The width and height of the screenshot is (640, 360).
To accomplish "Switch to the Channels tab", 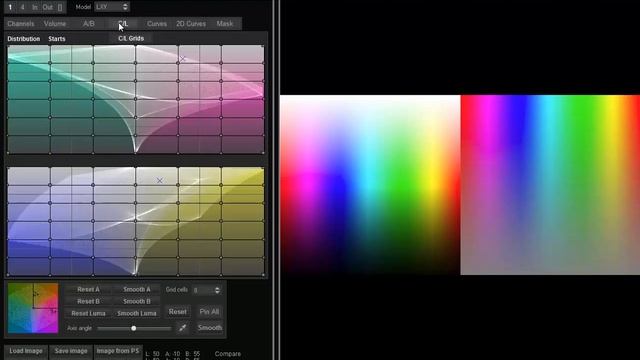I will (21, 24).
